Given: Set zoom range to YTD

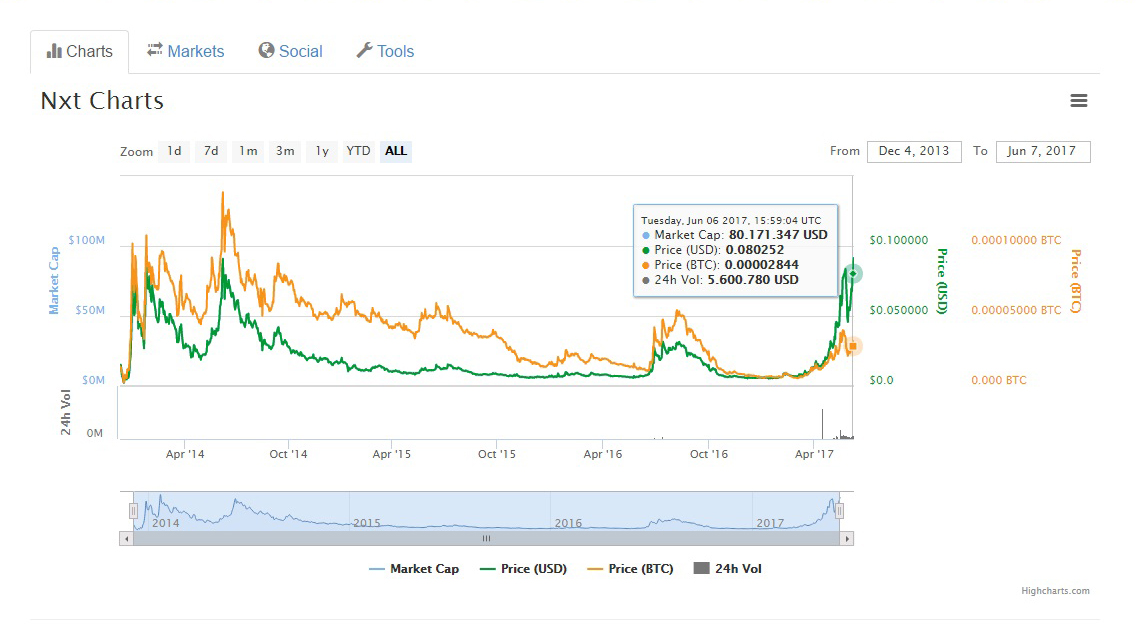Looking at the screenshot, I should click(358, 151).
